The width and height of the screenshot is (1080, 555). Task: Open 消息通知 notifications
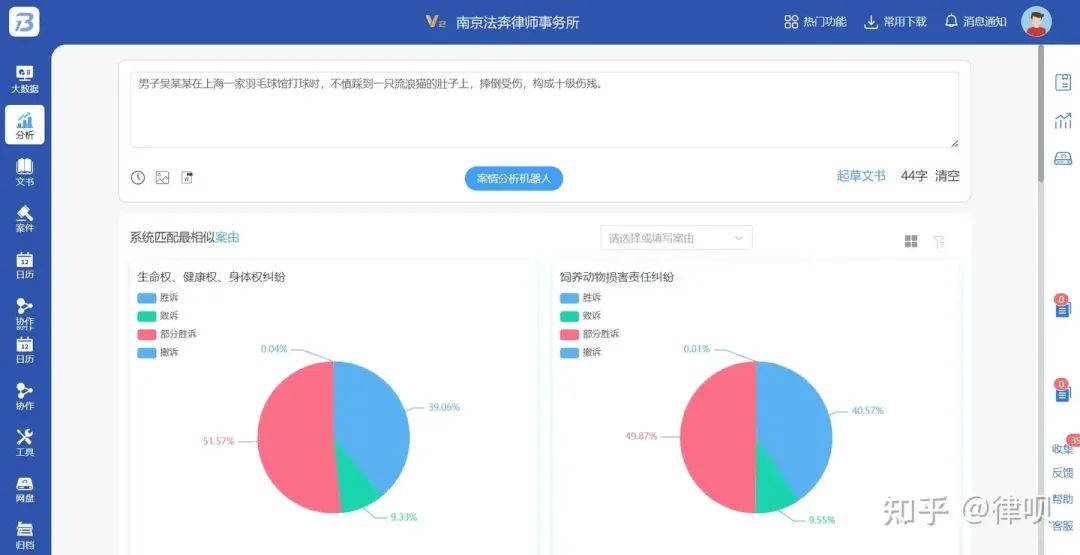click(x=975, y=21)
